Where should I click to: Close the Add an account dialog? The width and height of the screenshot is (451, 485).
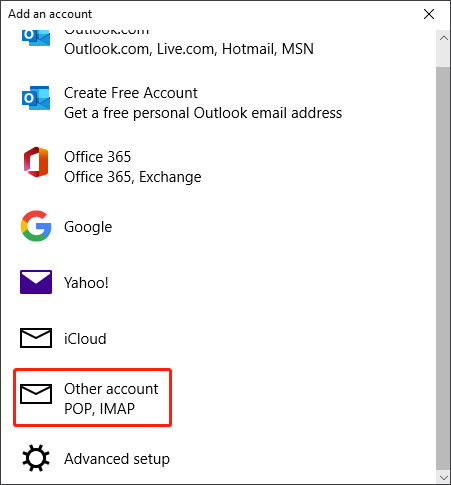pyautogui.click(x=429, y=14)
